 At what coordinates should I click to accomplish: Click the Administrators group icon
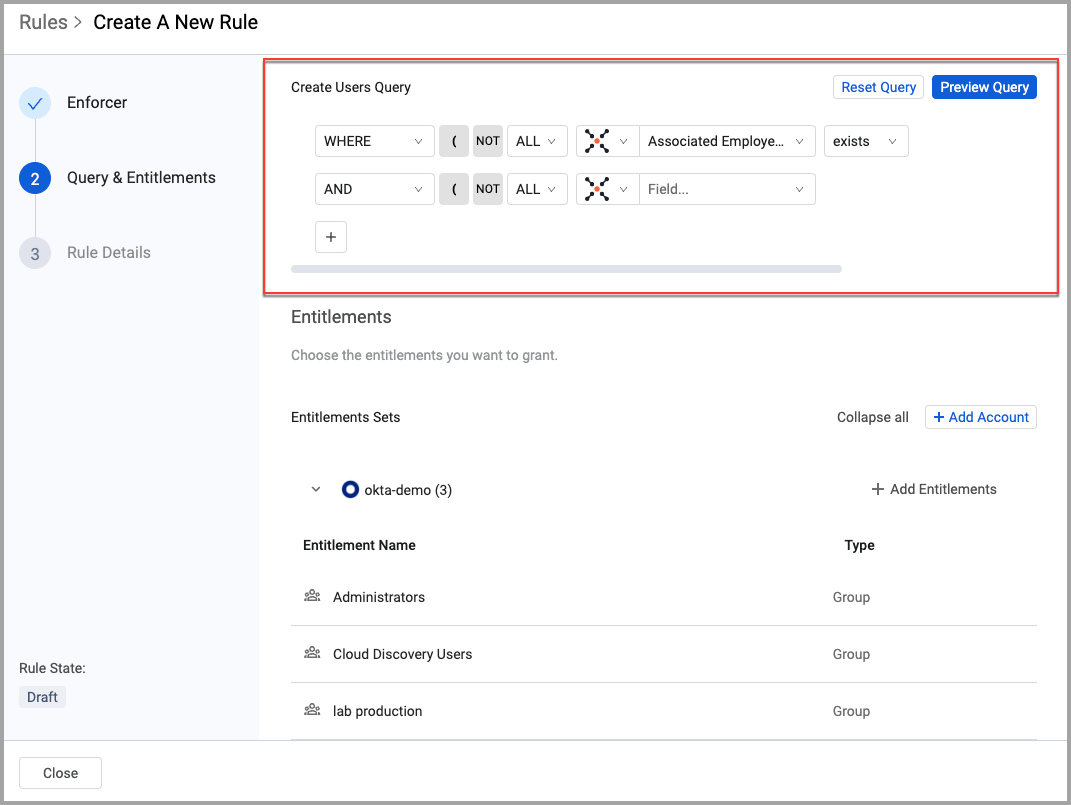click(312, 596)
